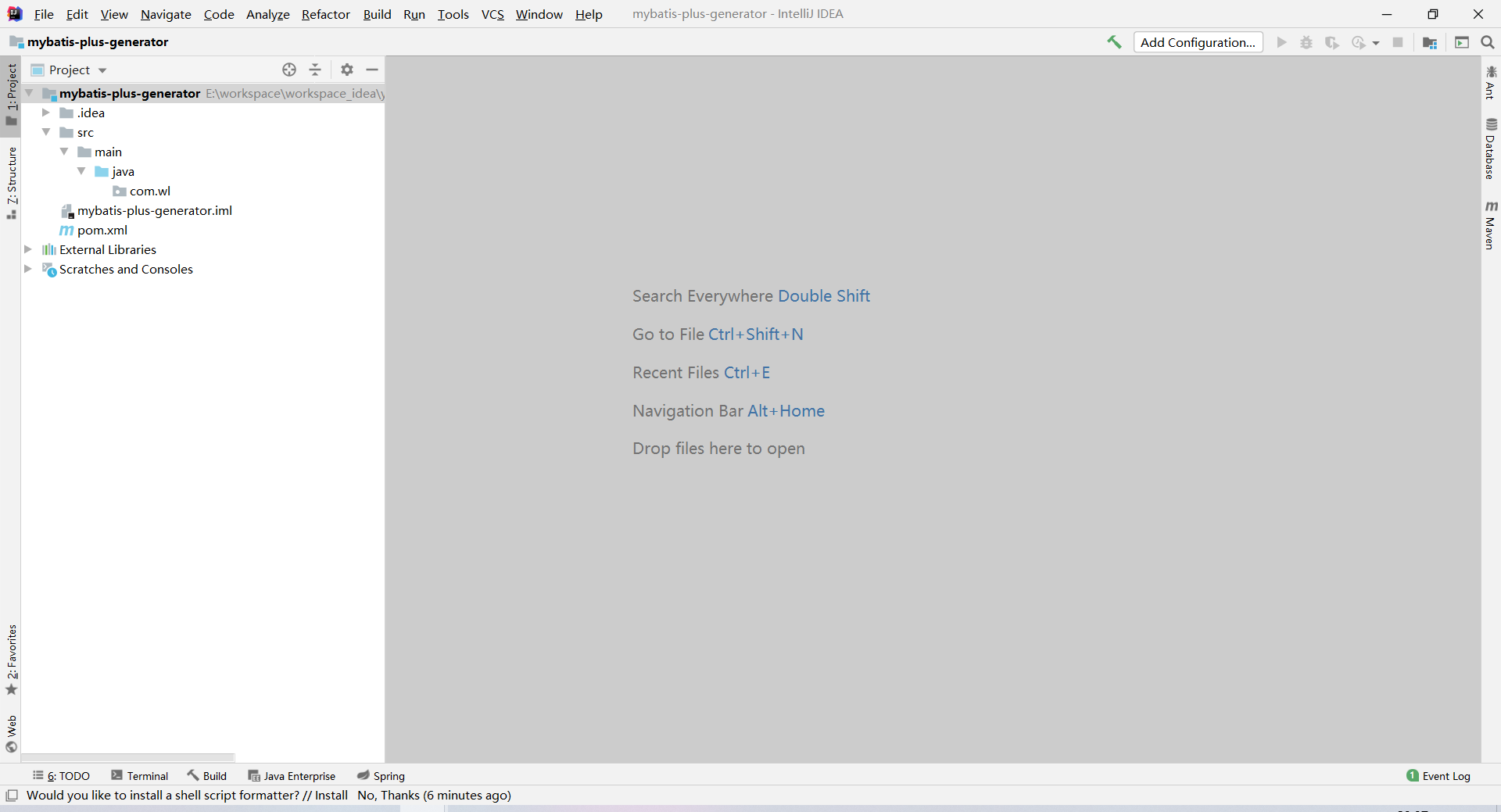Open the View menu
This screenshot has width=1501, height=812.
pyautogui.click(x=114, y=14)
